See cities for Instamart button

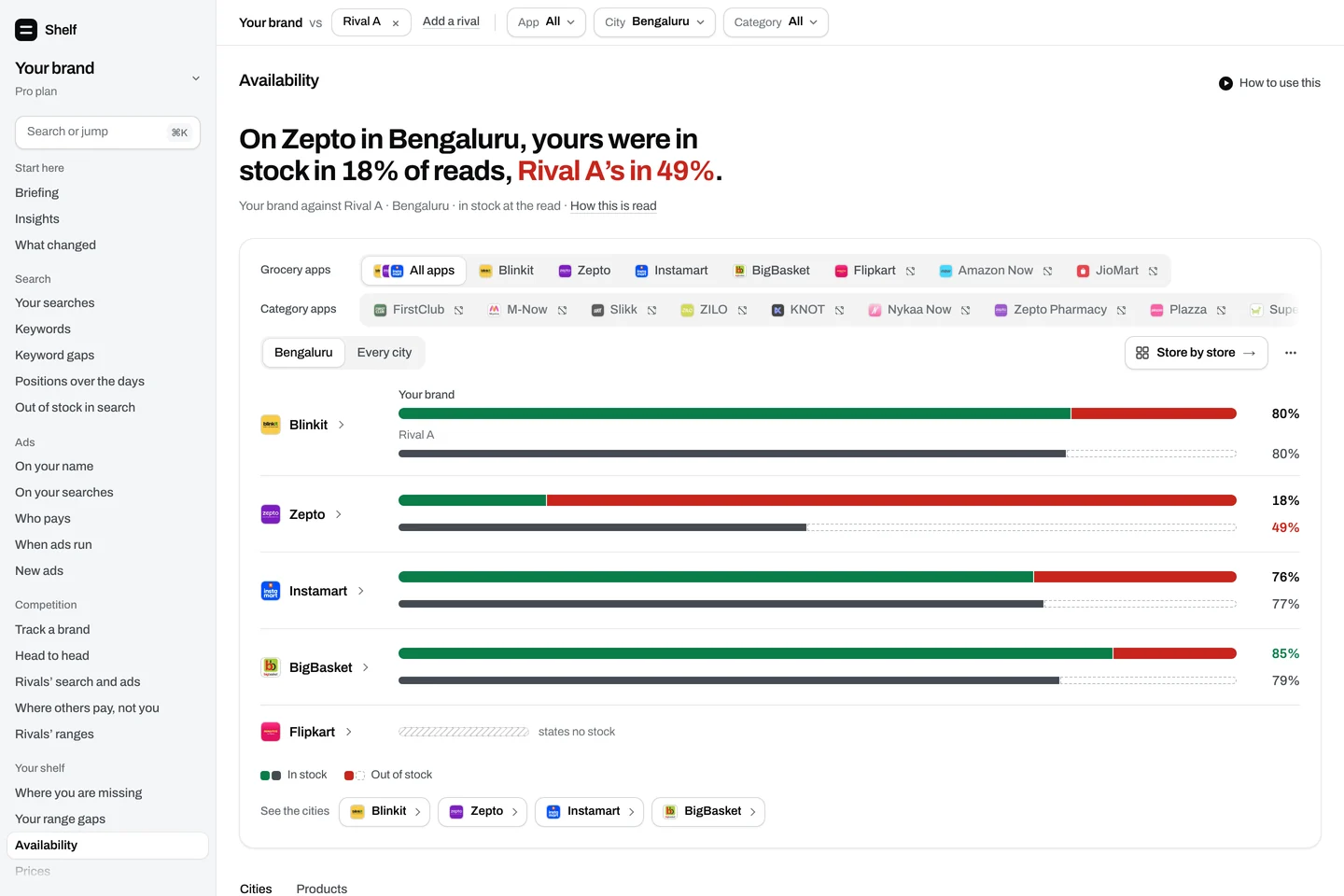(x=589, y=812)
